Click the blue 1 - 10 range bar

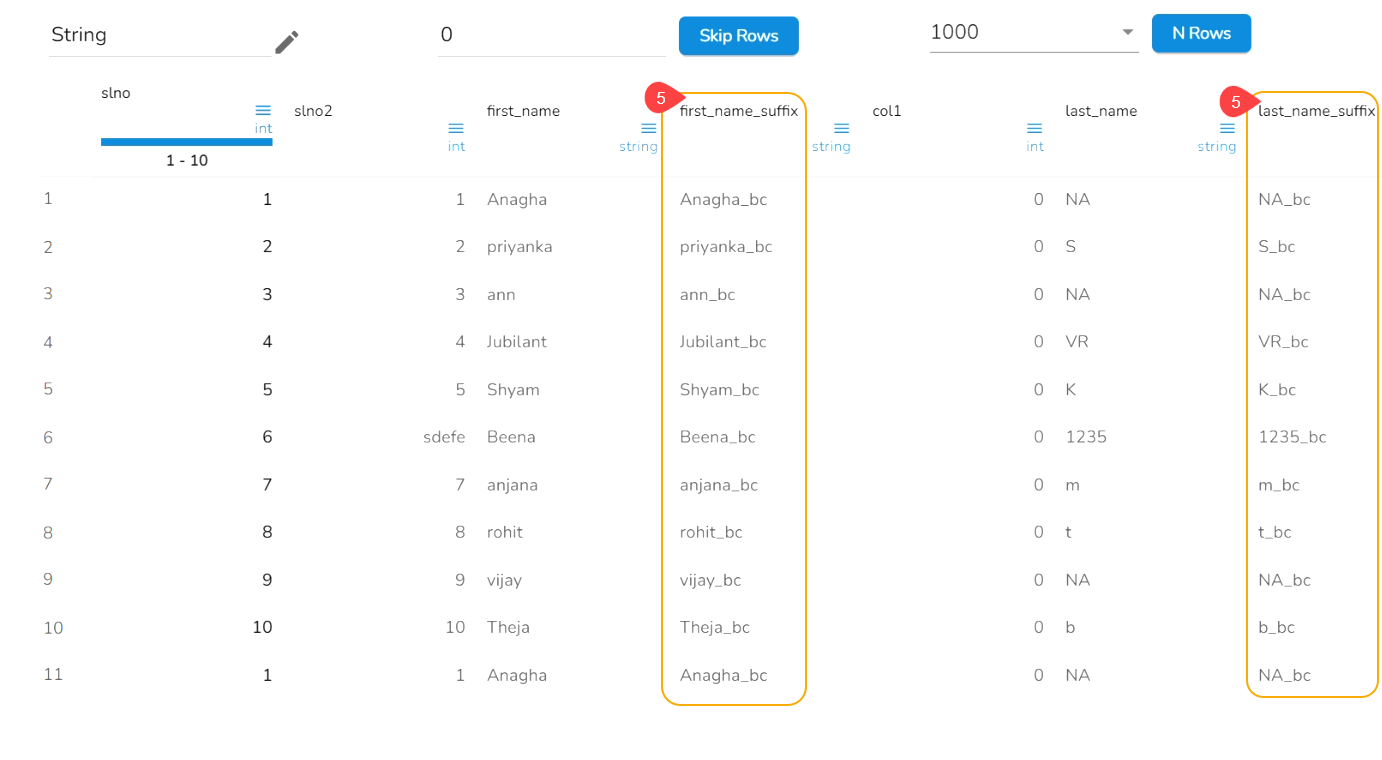click(187, 142)
